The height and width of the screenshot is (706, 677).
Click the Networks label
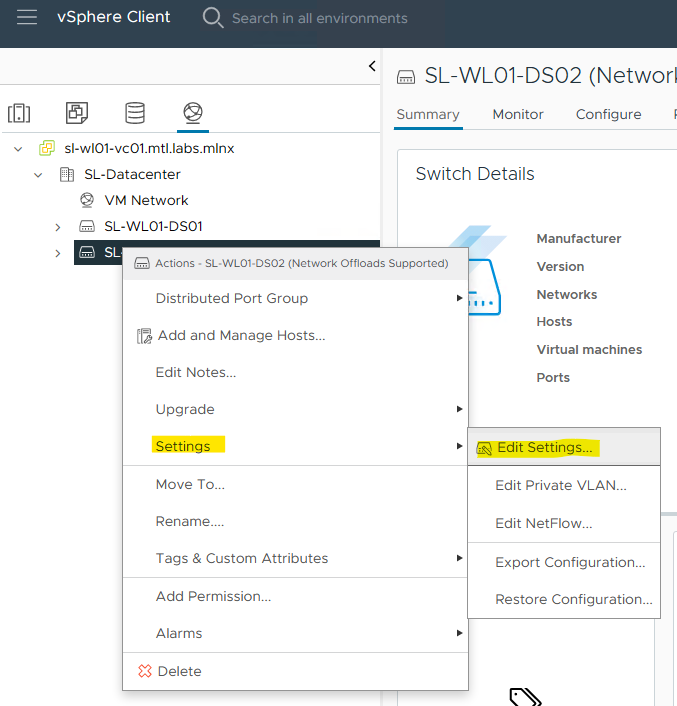567,294
